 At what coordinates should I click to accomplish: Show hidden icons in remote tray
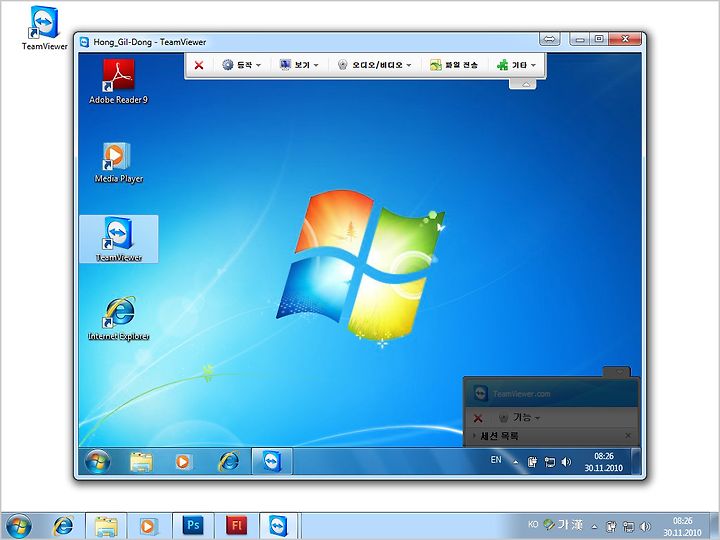(x=515, y=462)
